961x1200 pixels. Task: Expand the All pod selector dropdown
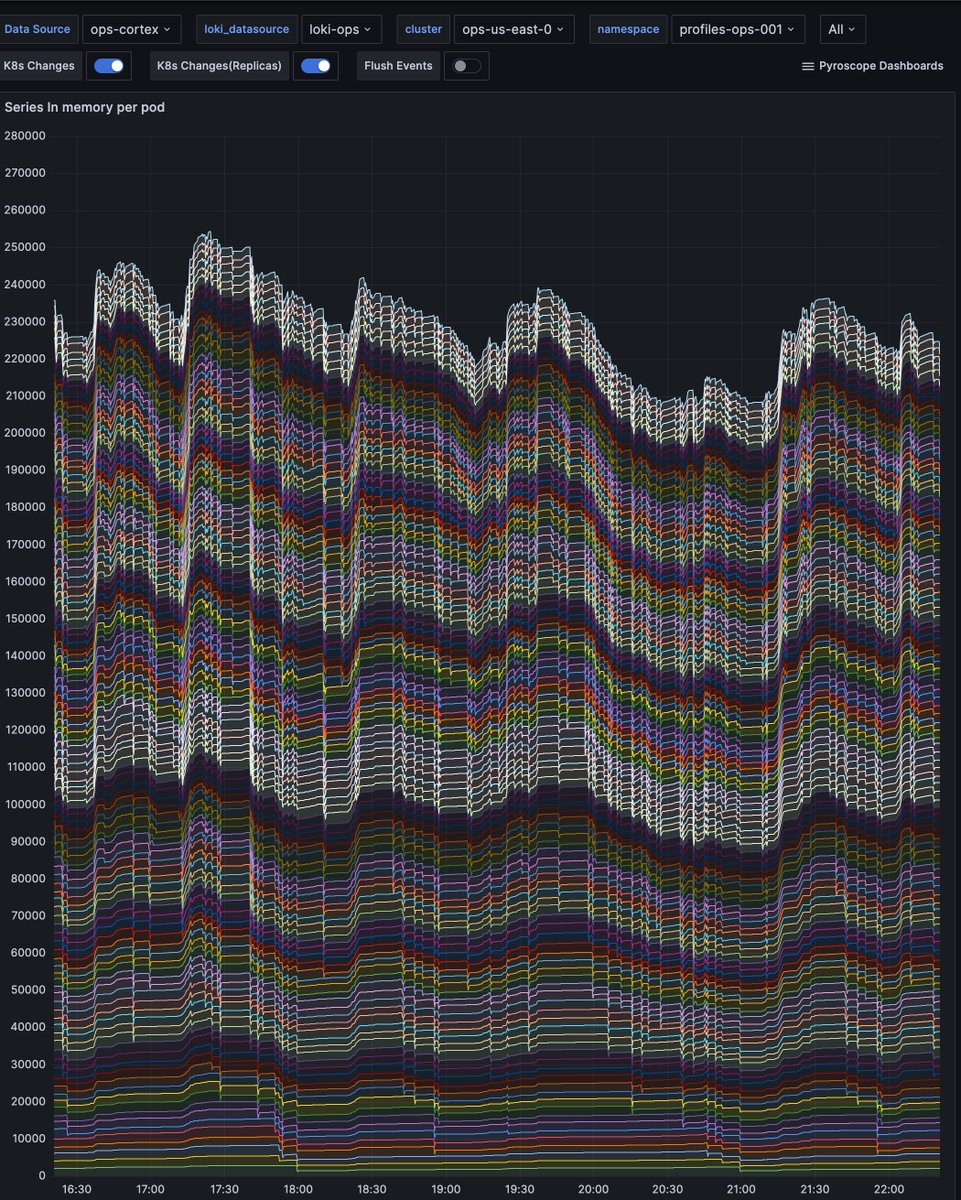841,29
